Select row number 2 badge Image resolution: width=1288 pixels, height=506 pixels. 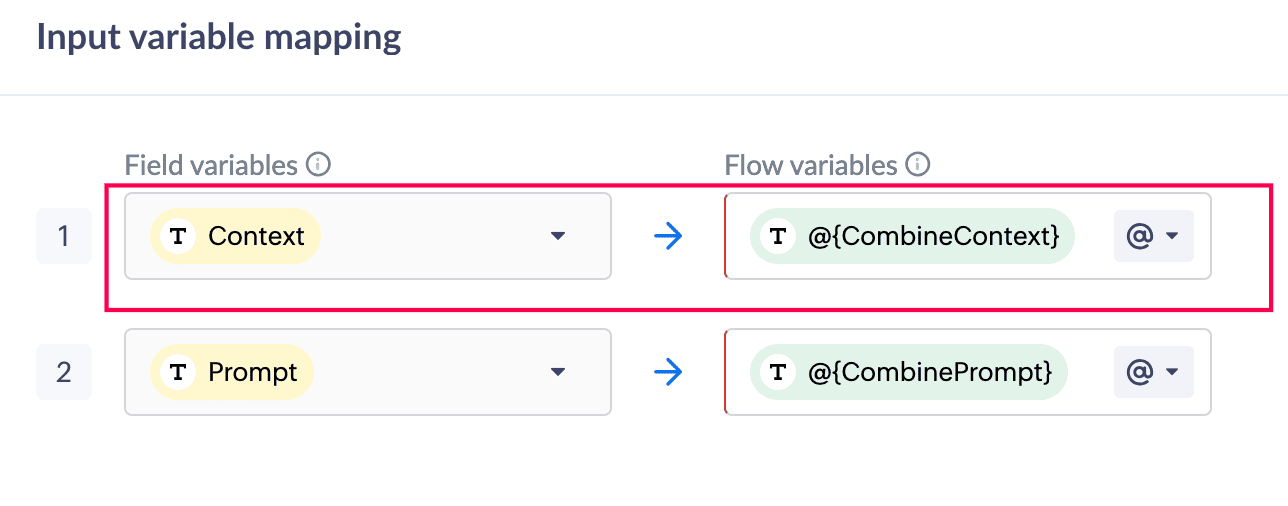click(x=64, y=373)
